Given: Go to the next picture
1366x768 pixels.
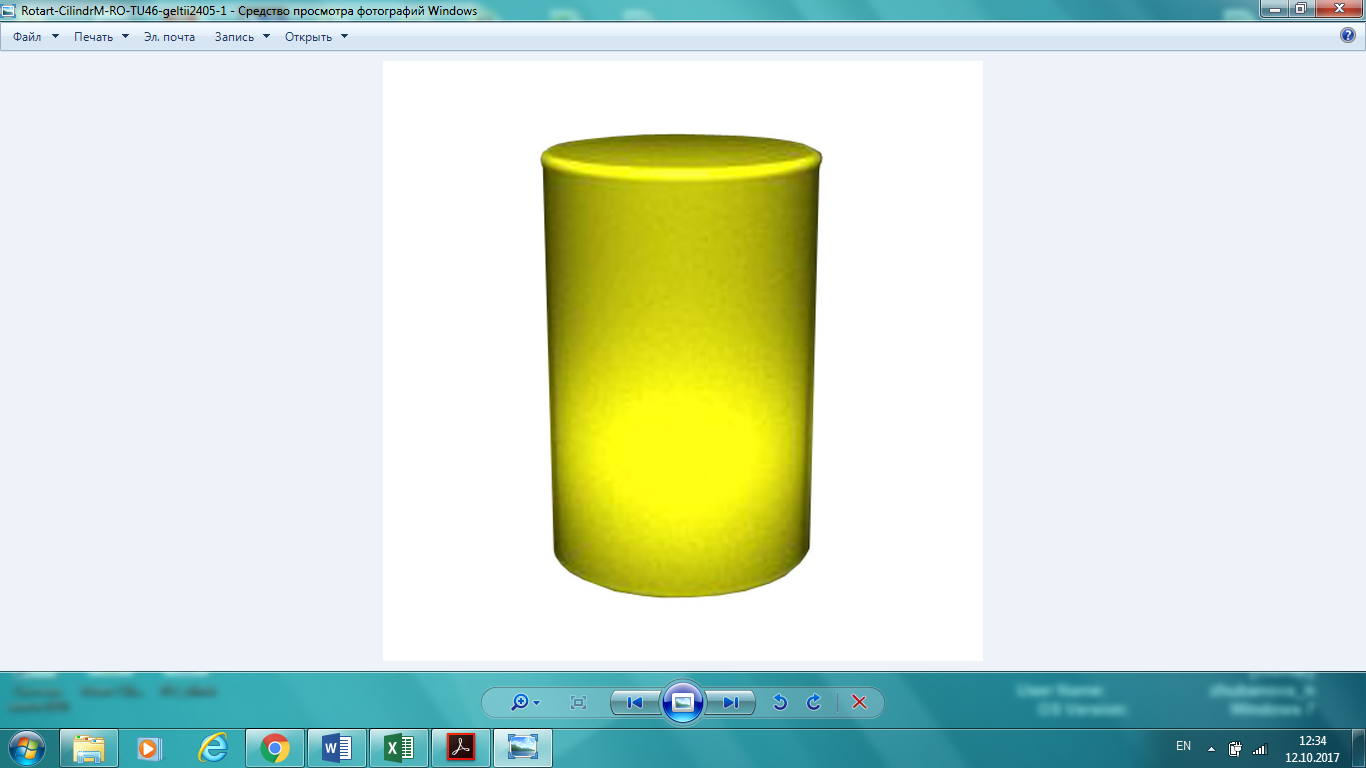Looking at the screenshot, I should click(x=730, y=703).
